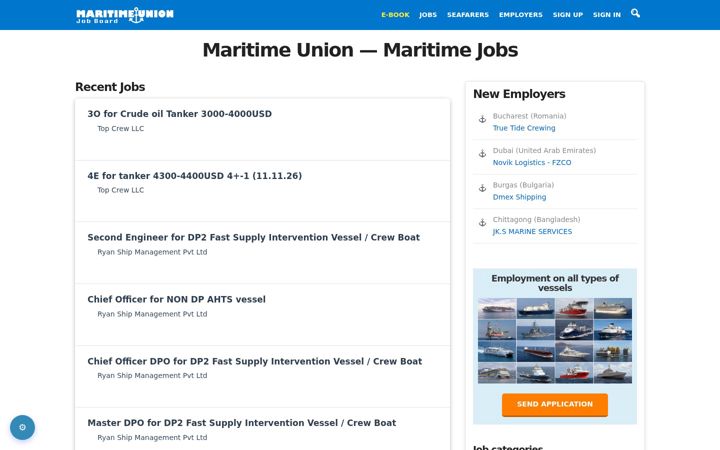The height and width of the screenshot is (450, 720).
Task: Open Master DPO for DP2 job listing
Action: click(242, 423)
